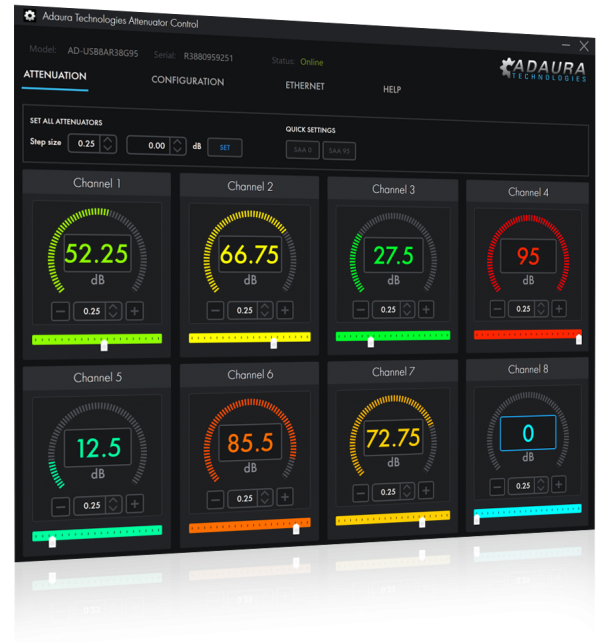Close the Attenuator Control window
This screenshot has height=643, width=600.
click(584, 46)
